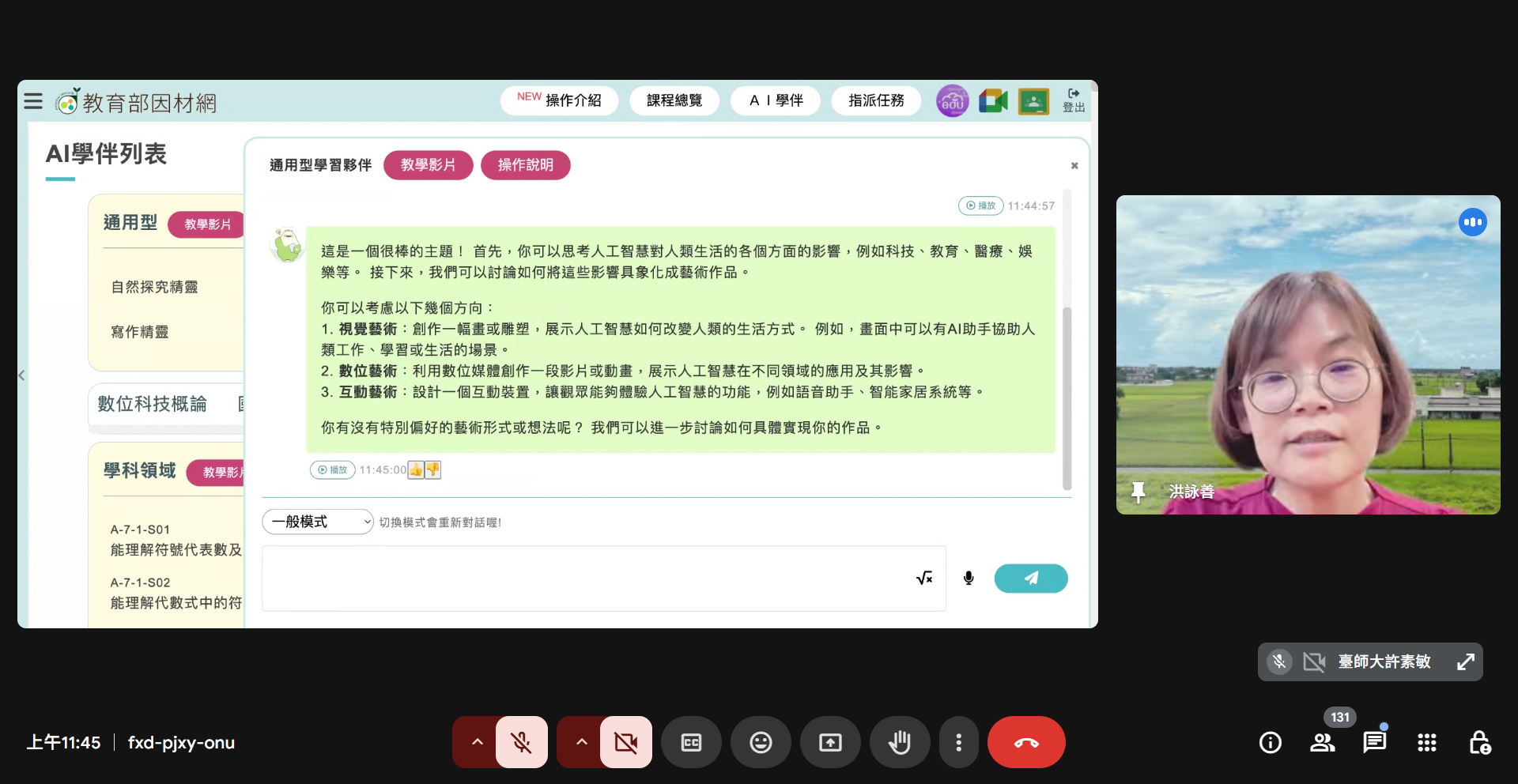Click the present screen button
Screen dimensions: 1518x784
(x=830, y=742)
